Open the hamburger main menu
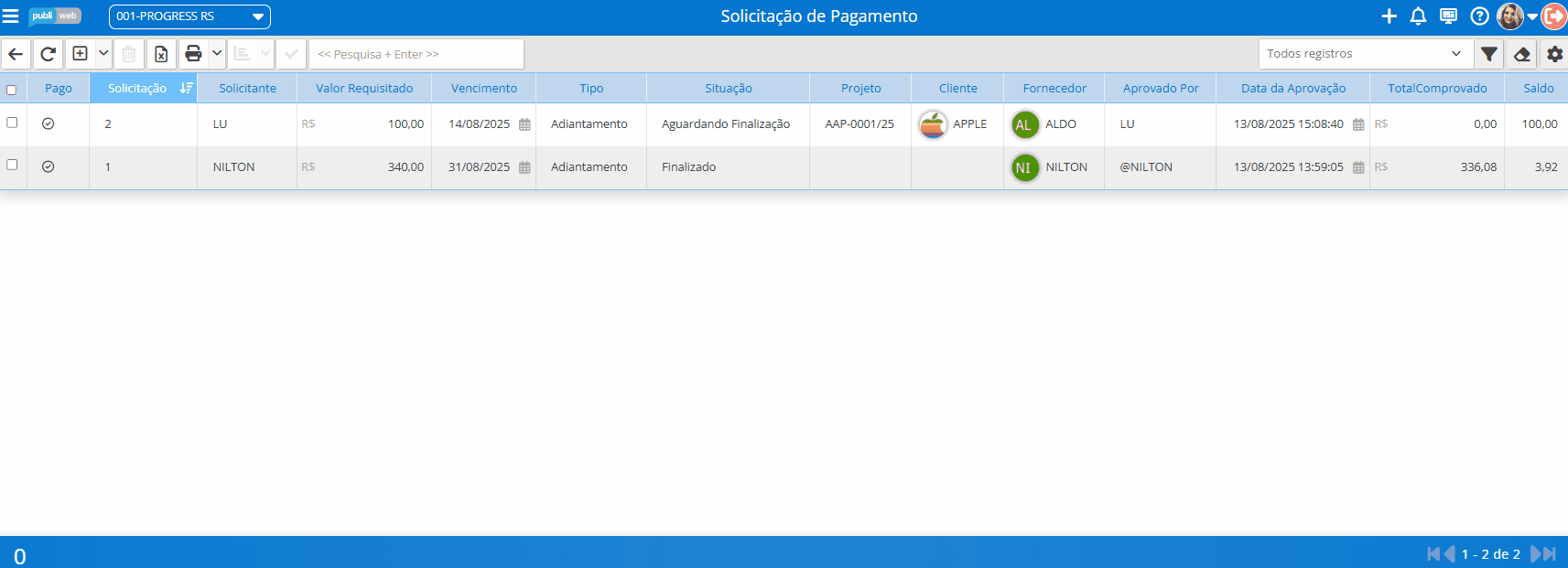 pos(11,16)
